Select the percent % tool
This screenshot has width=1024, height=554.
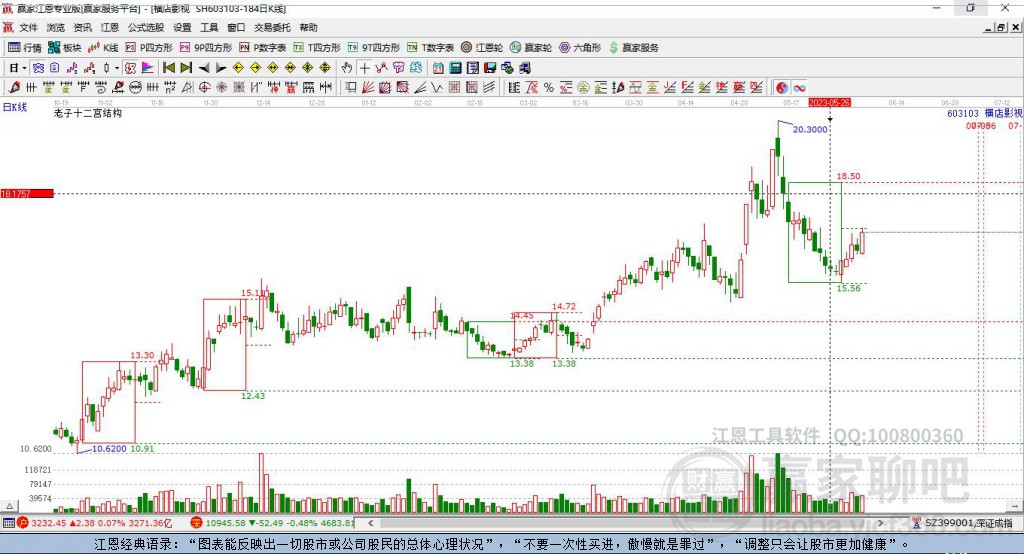click(549, 88)
